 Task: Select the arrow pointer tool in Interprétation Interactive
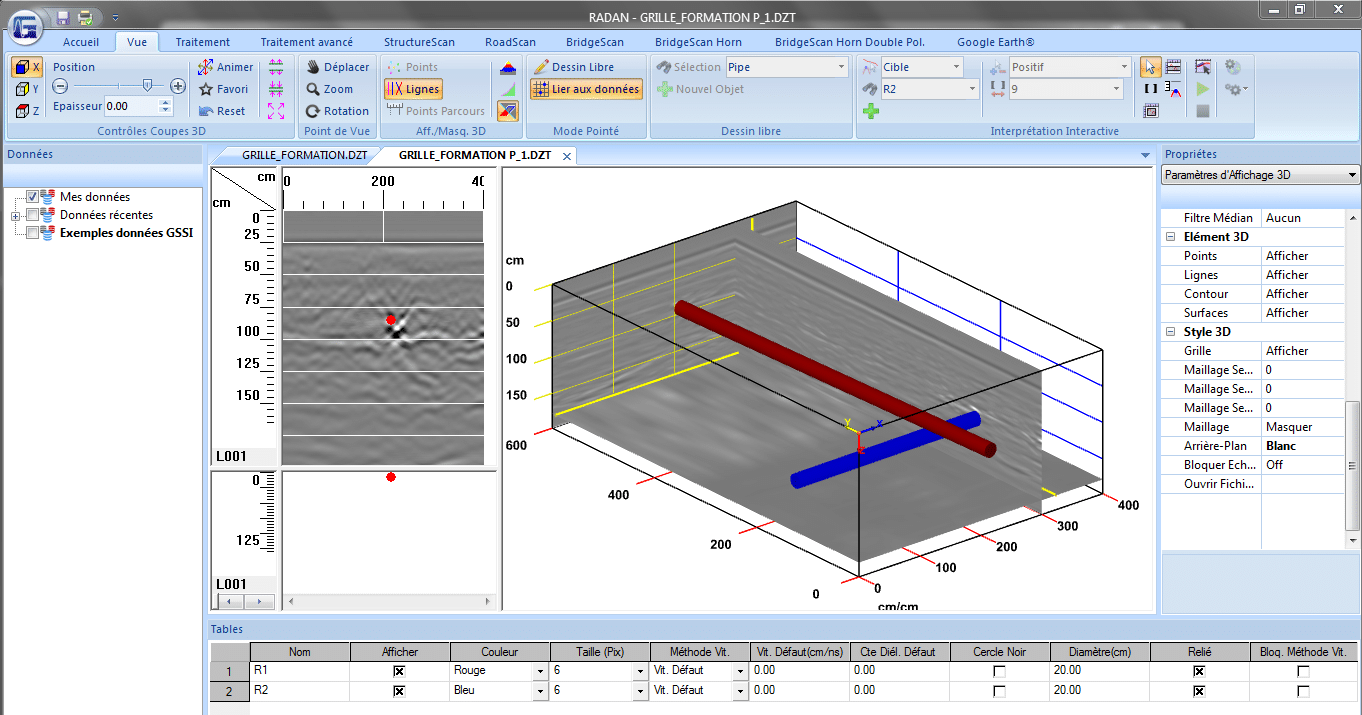[x=1151, y=67]
